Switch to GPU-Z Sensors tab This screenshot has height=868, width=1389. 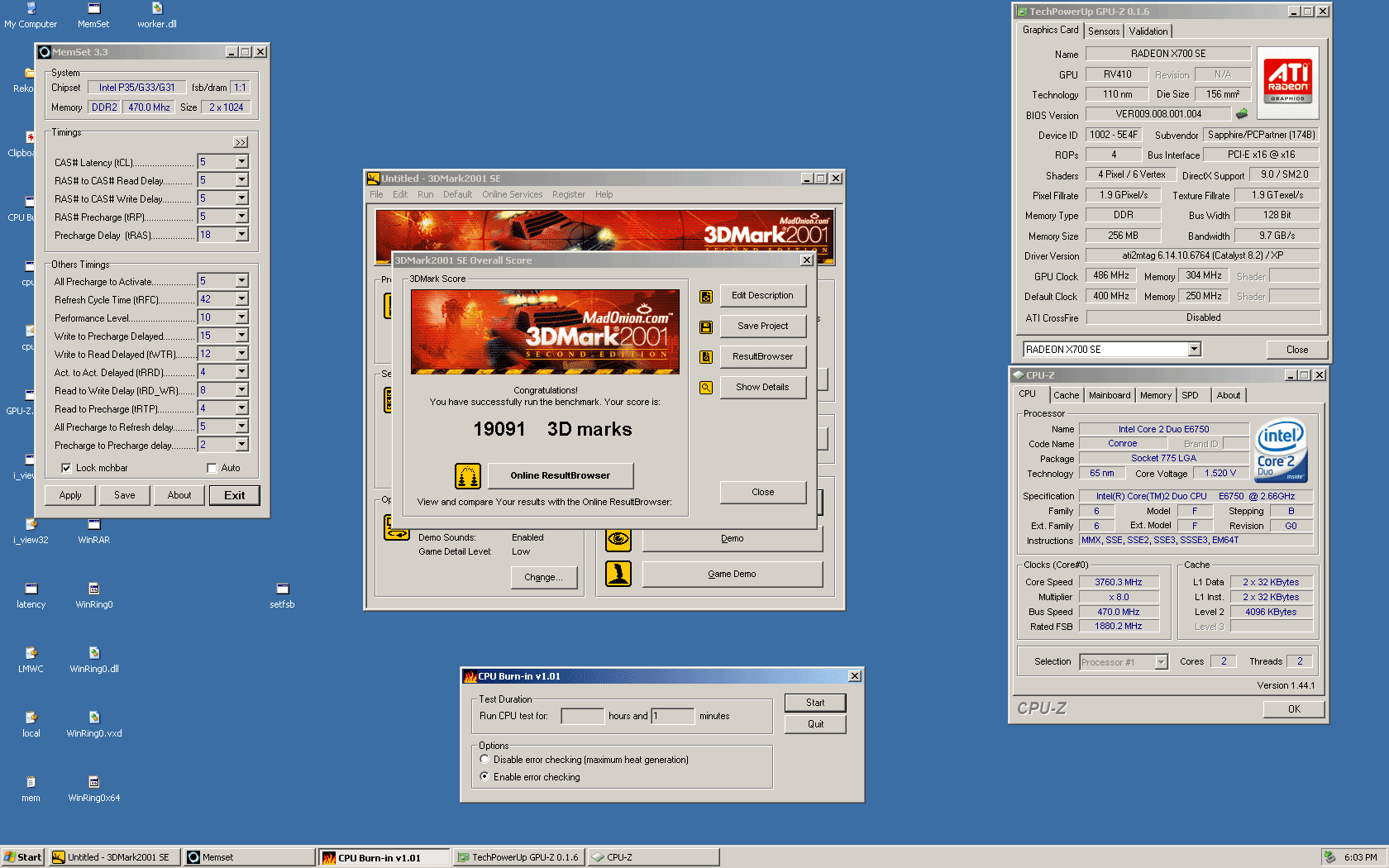(x=1104, y=31)
